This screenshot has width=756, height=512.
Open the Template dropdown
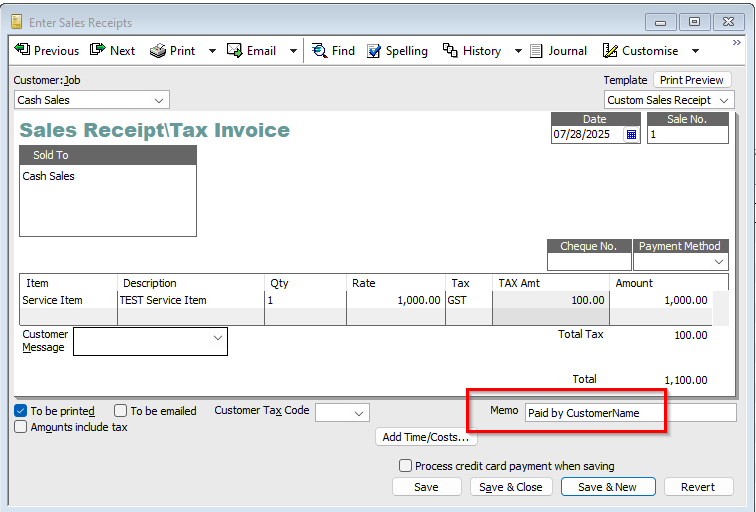723,100
